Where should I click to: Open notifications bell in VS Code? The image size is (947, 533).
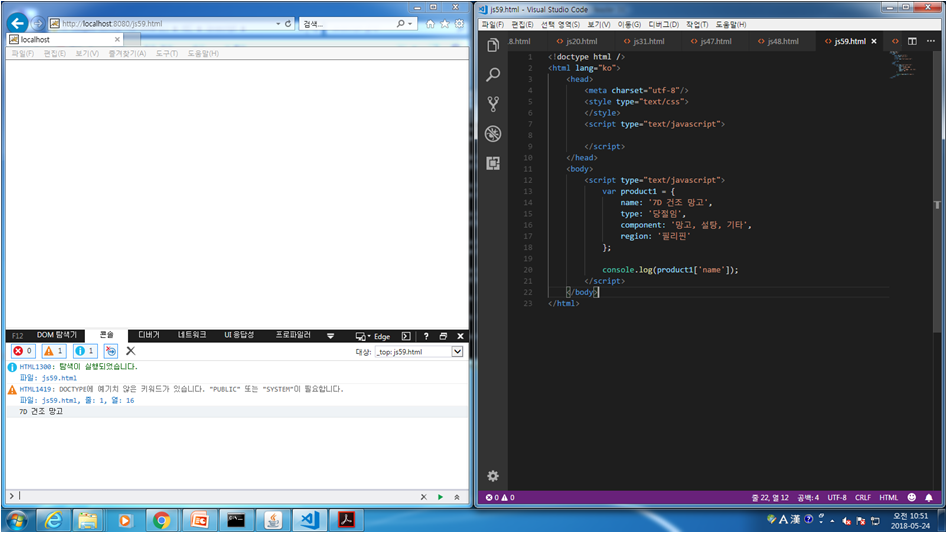click(x=929, y=497)
